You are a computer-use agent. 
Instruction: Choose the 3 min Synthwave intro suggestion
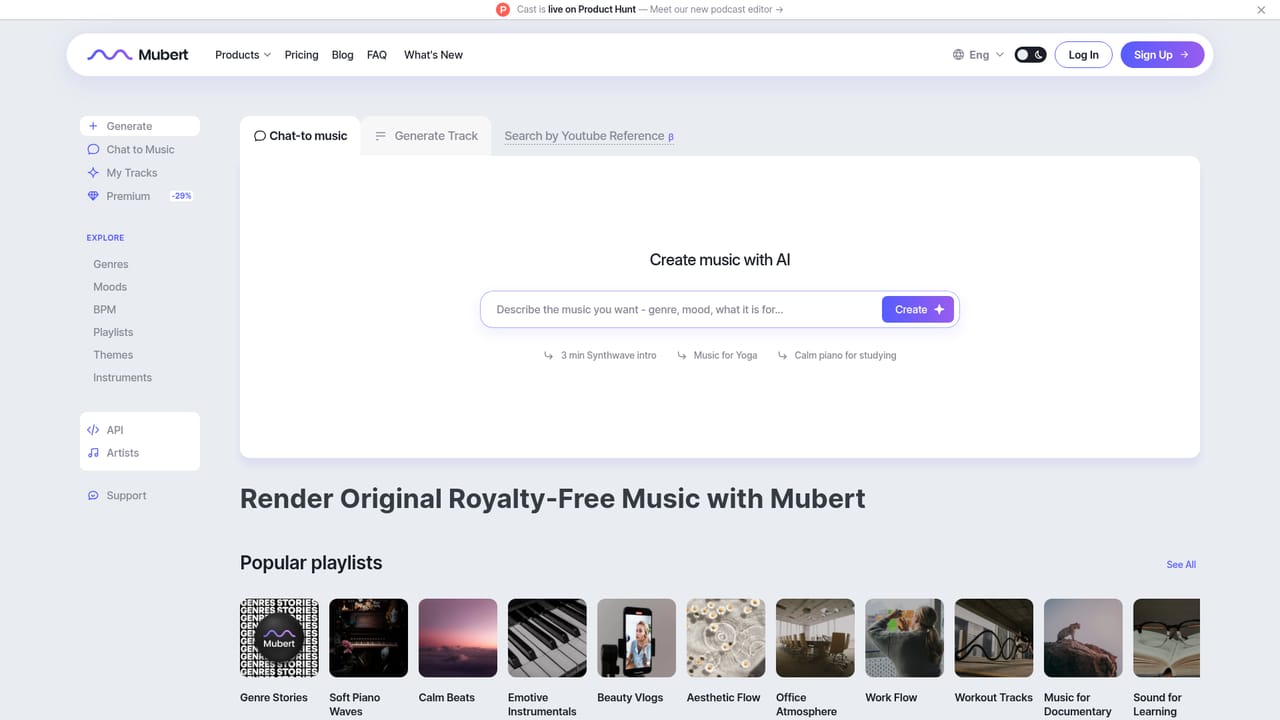[x=600, y=355]
